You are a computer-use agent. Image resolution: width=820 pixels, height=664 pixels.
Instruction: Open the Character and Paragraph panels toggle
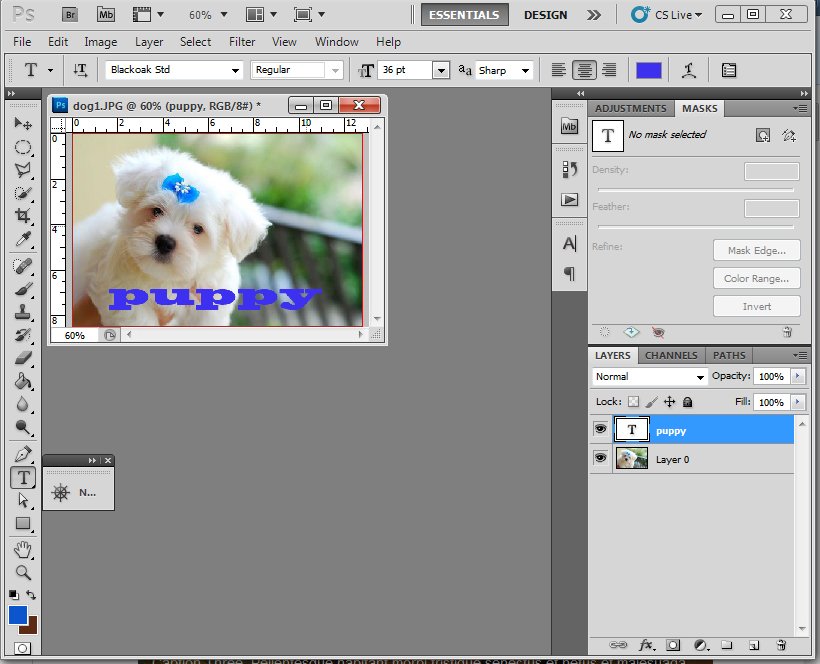pos(728,70)
